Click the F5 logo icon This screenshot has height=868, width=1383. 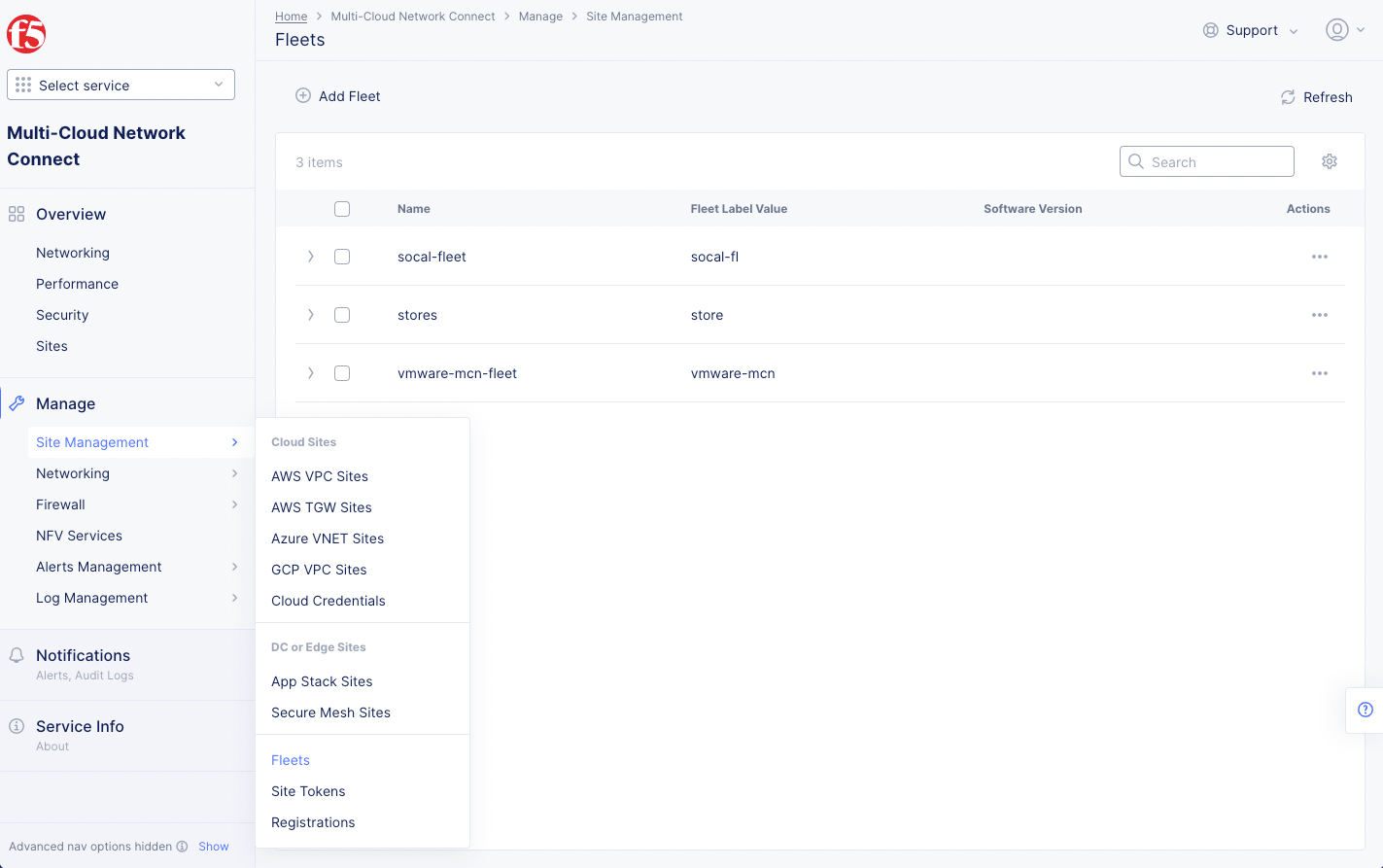pyautogui.click(x=26, y=34)
